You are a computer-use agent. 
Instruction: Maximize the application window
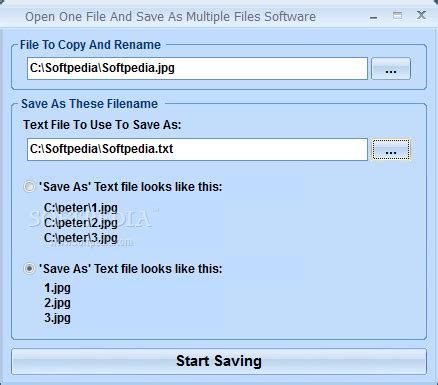coord(397,15)
